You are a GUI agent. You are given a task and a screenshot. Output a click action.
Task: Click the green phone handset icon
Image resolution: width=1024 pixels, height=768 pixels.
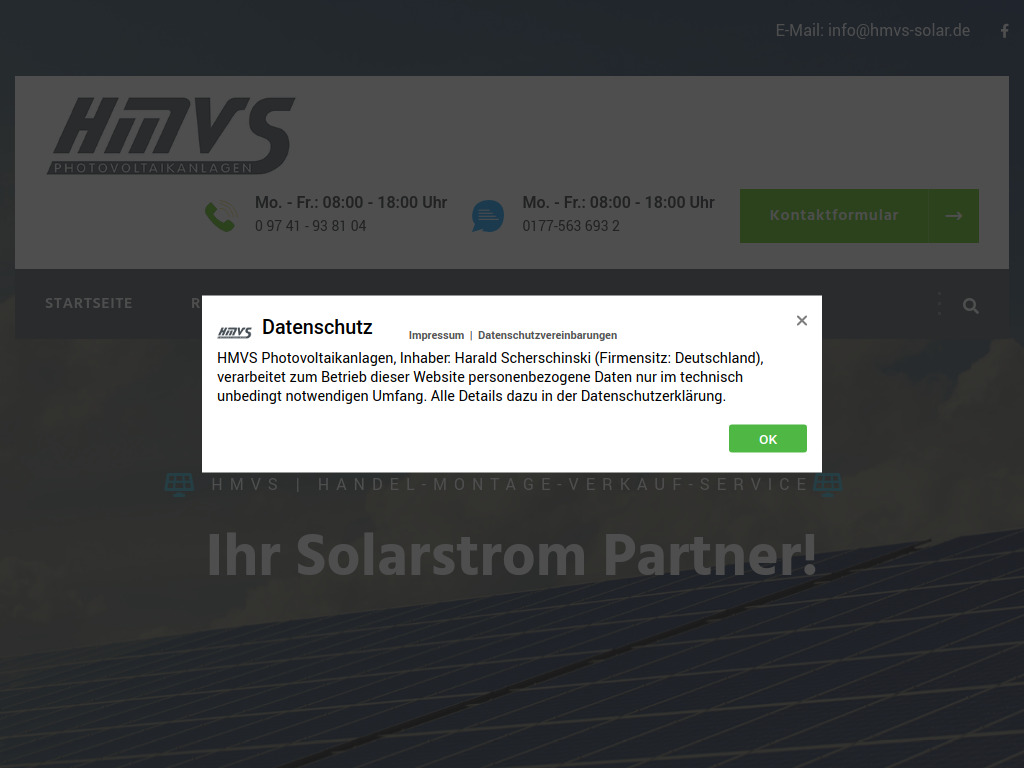[220, 215]
